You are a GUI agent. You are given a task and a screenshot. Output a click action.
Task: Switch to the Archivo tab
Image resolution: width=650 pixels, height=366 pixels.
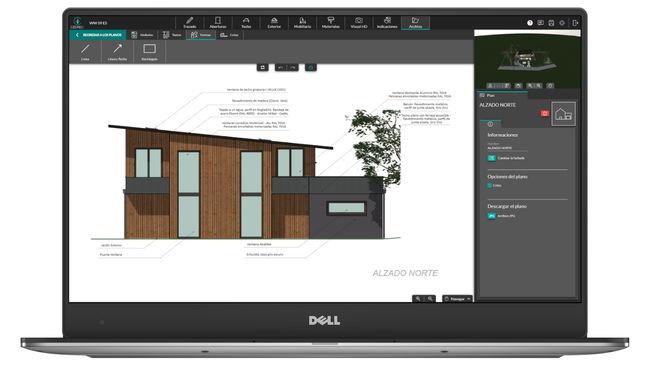pyautogui.click(x=415, y=22)
